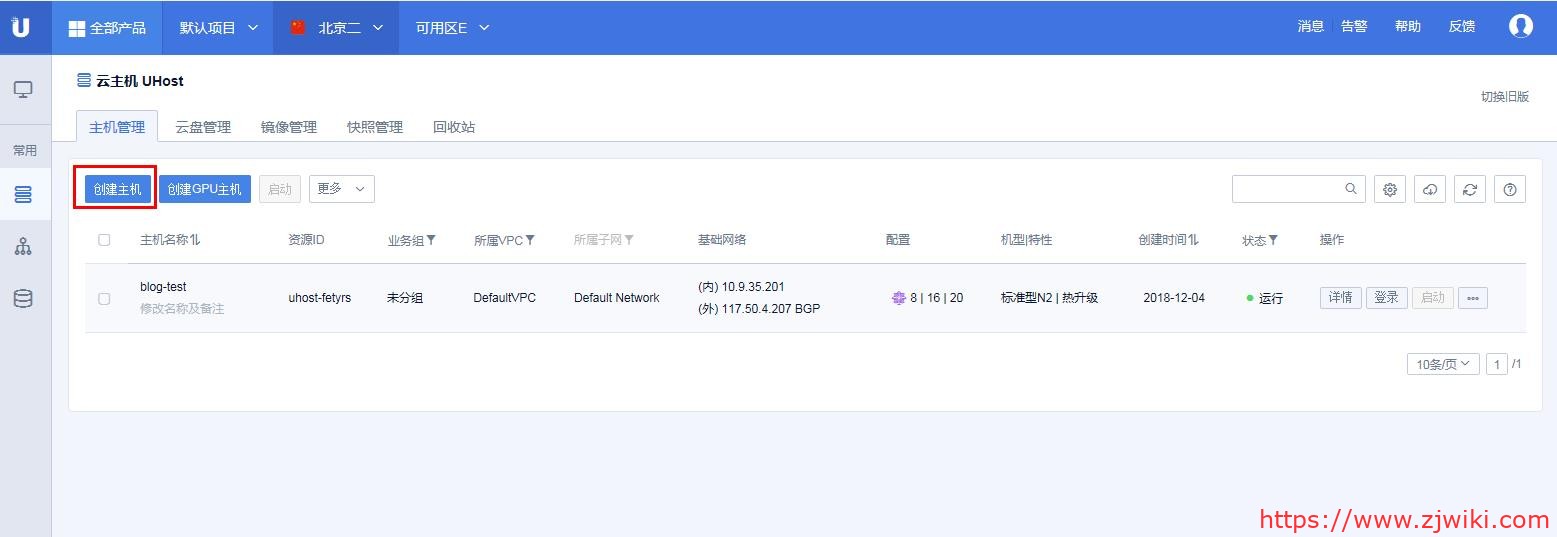The height and width of the screenshot is (537, 1557).
Task: Open the help question mark icon
Action: tap(1509, 189)
